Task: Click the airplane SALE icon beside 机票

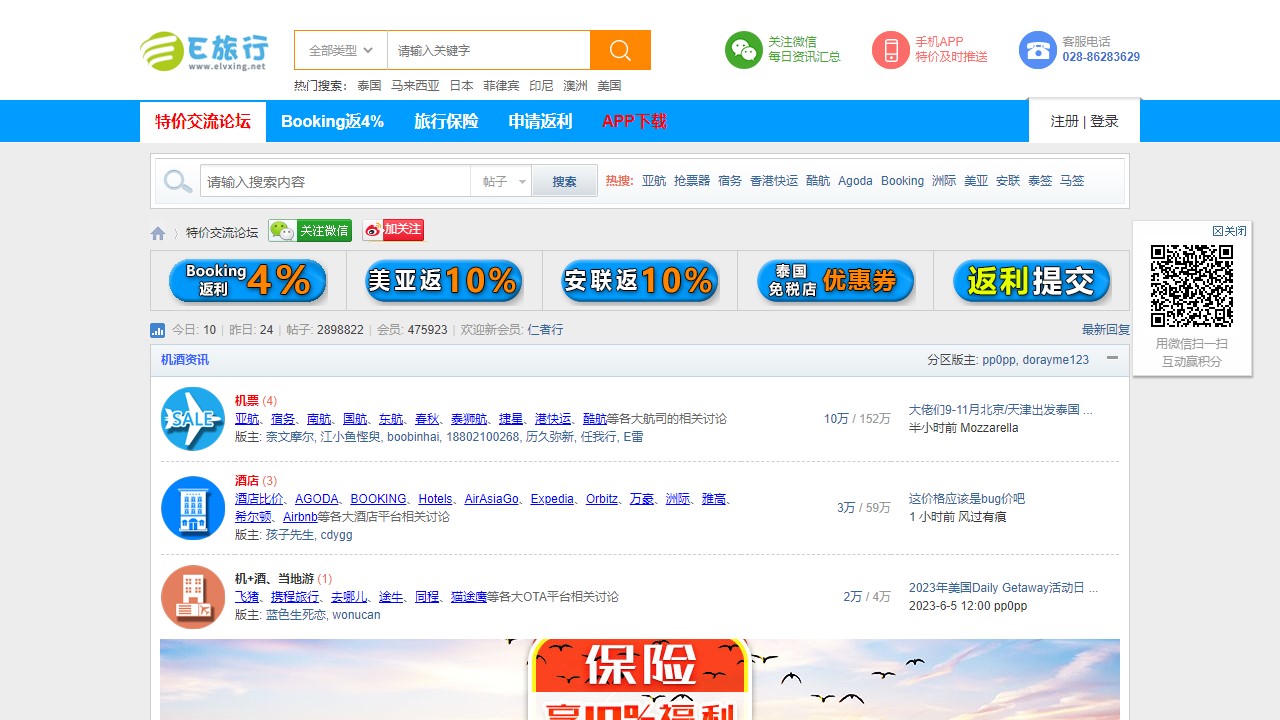Action: [192, 418]
